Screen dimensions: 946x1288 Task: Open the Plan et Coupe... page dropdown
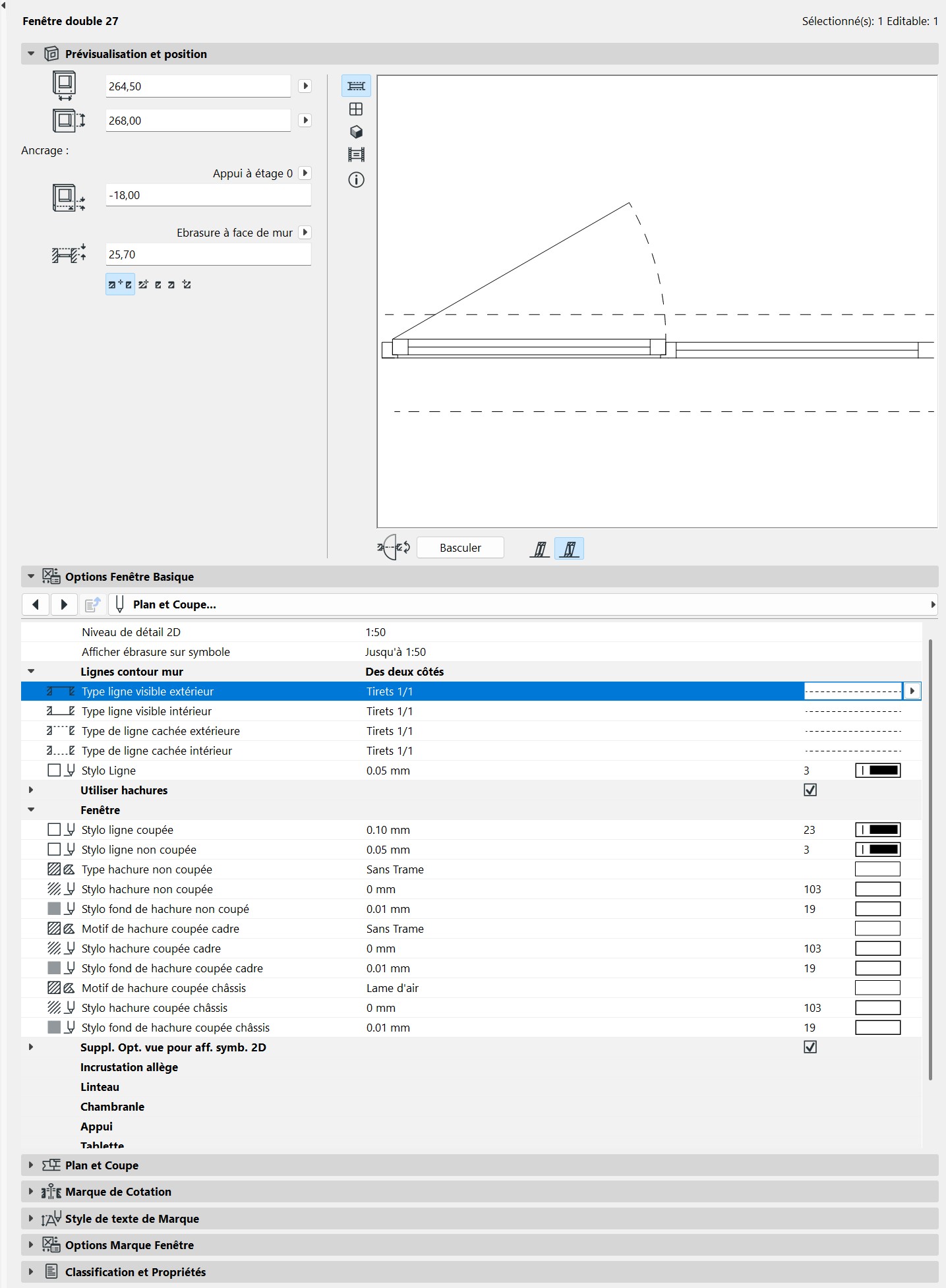(523, 604)
